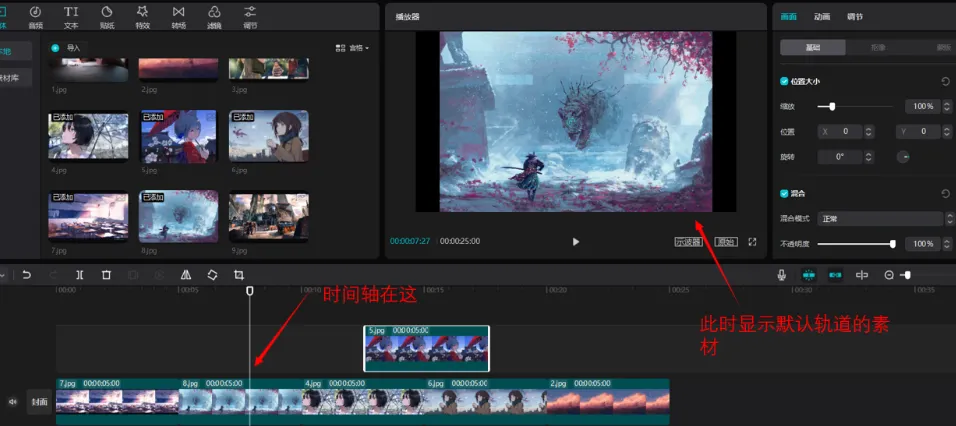Click the rotation dial knob
The height and width of the screenshot is (426, 956).
pyautogui.click(x=903, y=157)
